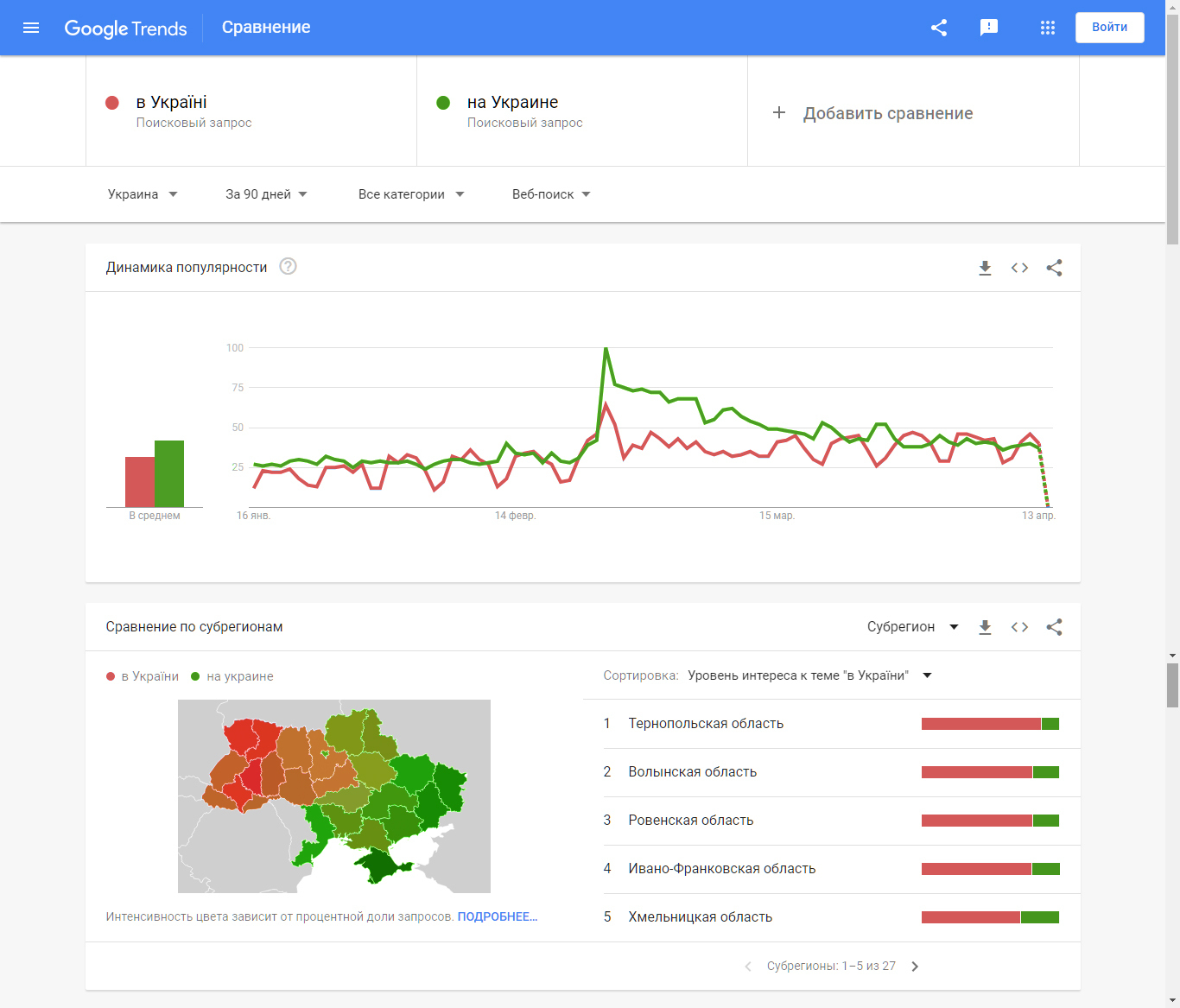Expand the Украина region dropdown

pyautogui.click(x=143, y=194)
